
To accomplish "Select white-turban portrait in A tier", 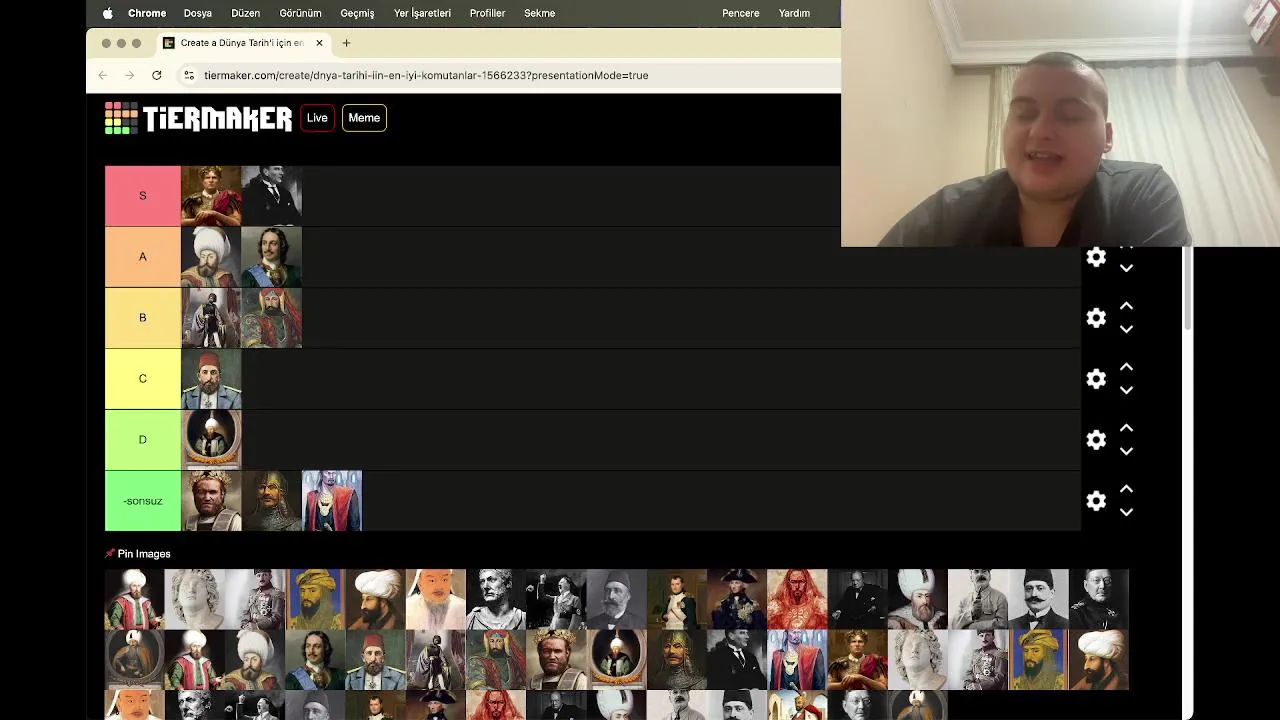I will click(211, 257).
